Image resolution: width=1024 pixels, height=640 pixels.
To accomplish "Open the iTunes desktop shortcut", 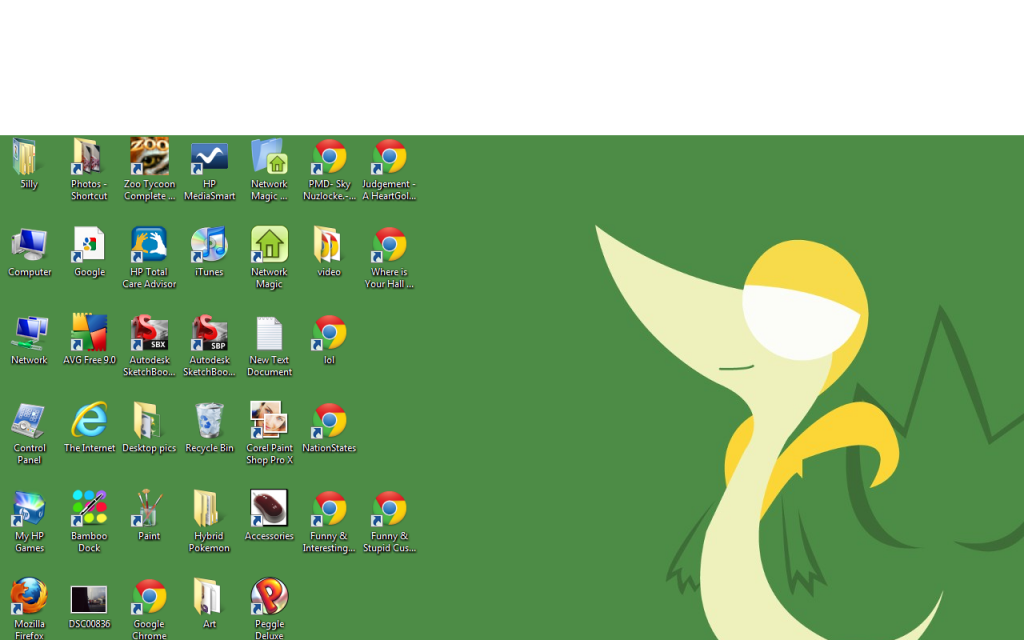I will click(209, 246).
